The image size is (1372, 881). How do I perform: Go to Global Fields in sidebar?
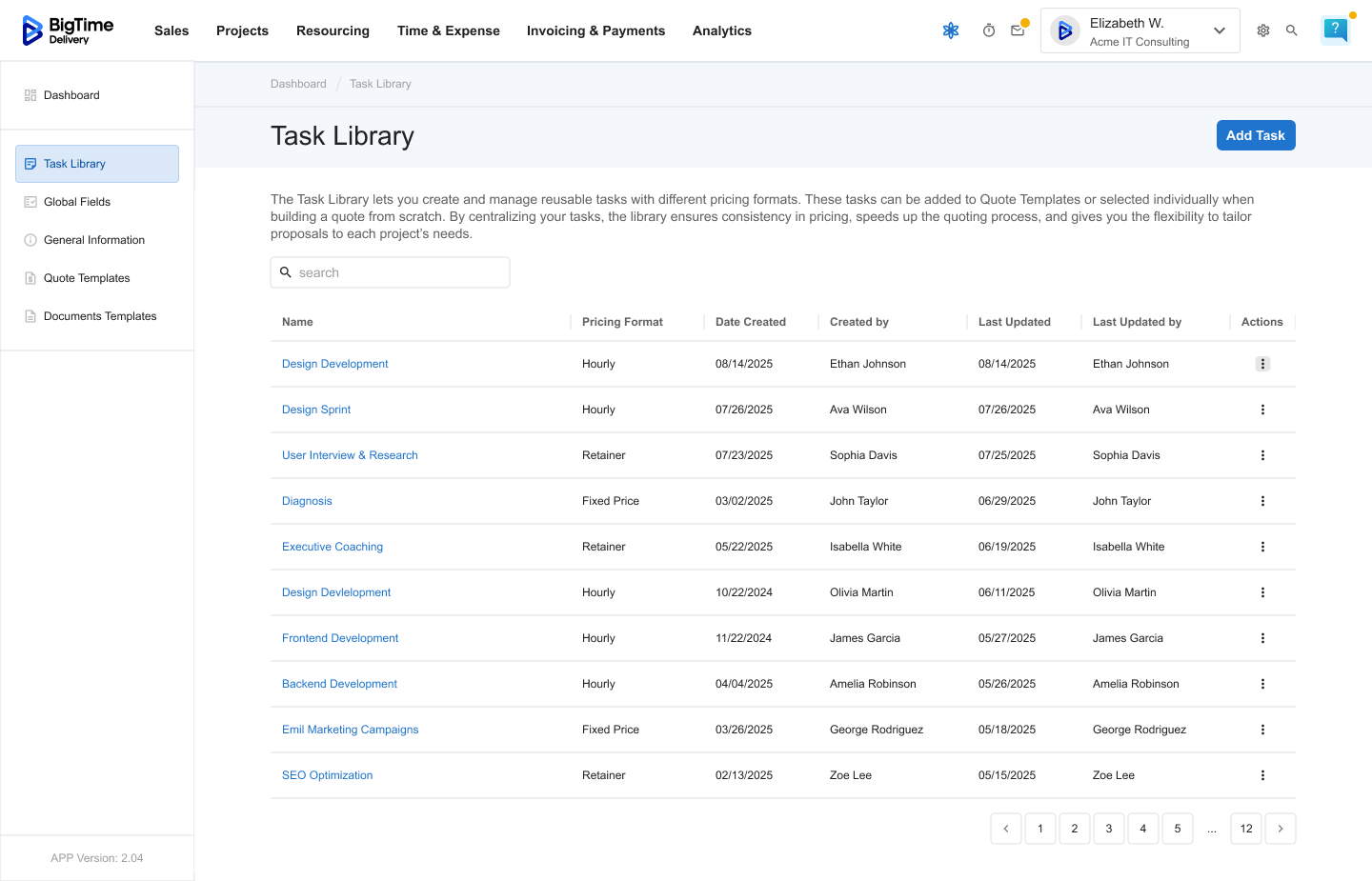click(77, 202)
